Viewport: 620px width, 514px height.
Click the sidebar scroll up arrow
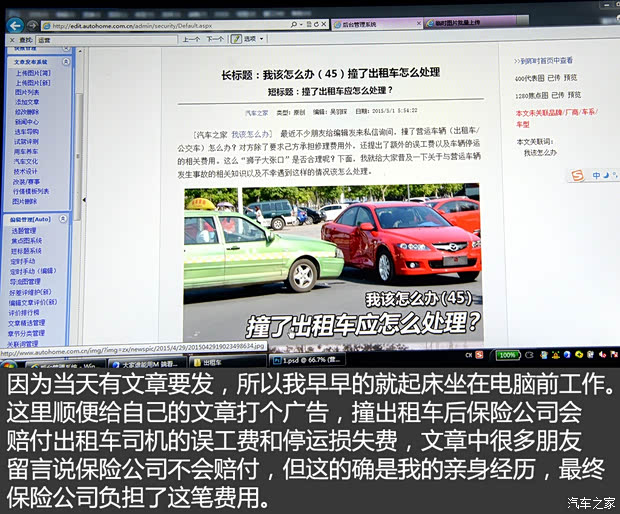click(x=80, y=51)
